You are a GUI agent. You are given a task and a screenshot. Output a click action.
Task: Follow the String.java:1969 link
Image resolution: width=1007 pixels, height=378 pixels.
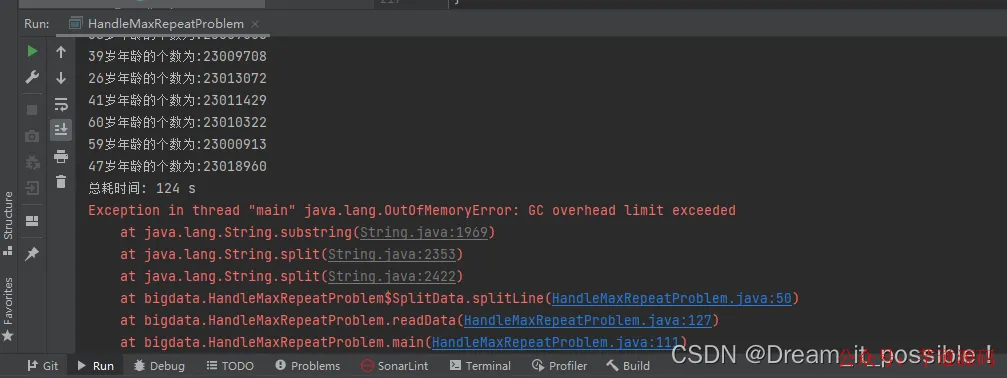point(424,232)
